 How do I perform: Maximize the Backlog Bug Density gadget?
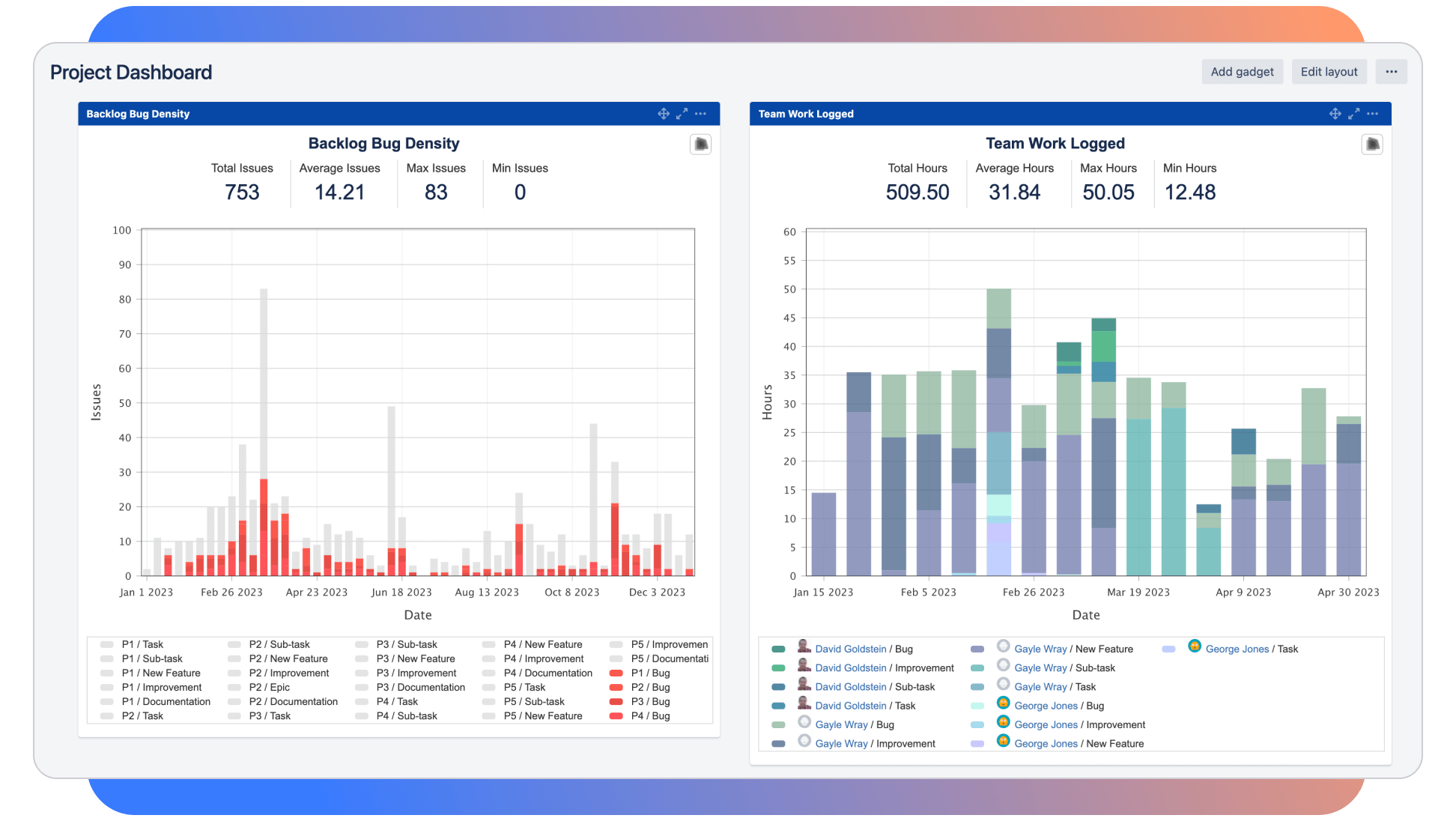coord(682,114)
